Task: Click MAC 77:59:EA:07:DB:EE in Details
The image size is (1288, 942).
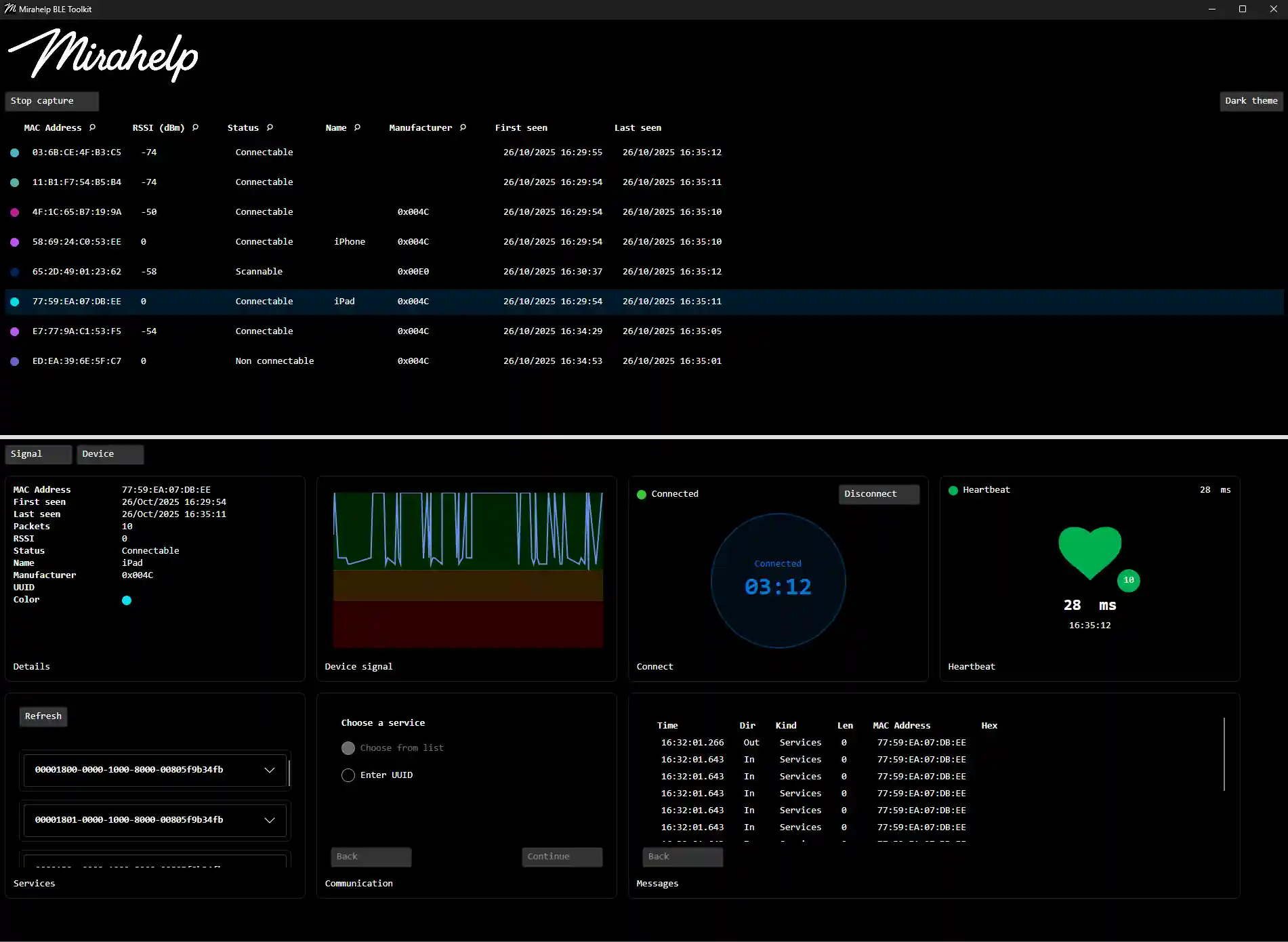Action: click(166, 490)
